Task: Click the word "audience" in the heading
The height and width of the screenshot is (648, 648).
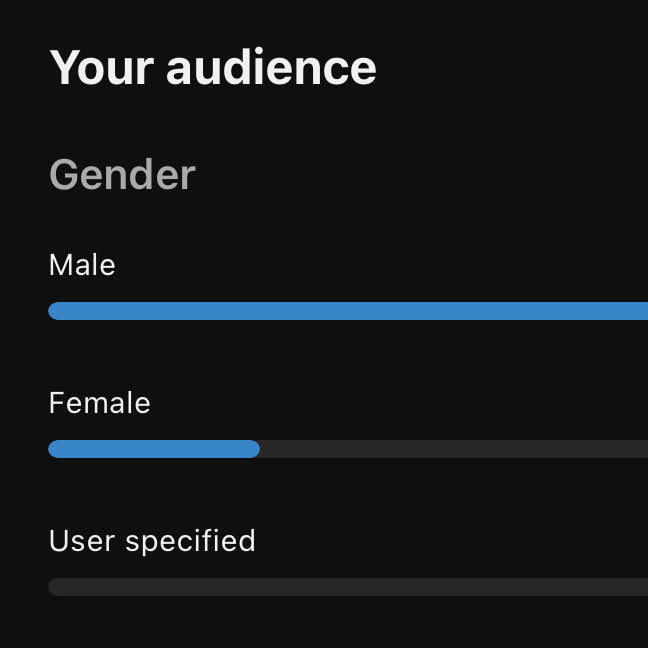Action: pyautogui.click(x=271, y=68)
